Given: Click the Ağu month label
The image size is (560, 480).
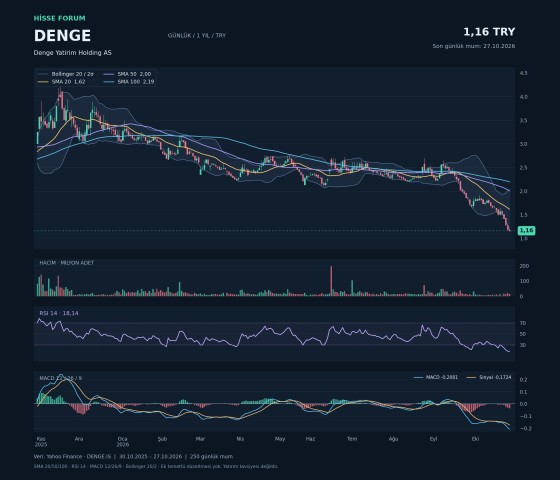Looking at the screenshot, I should [x=393, y=439].
